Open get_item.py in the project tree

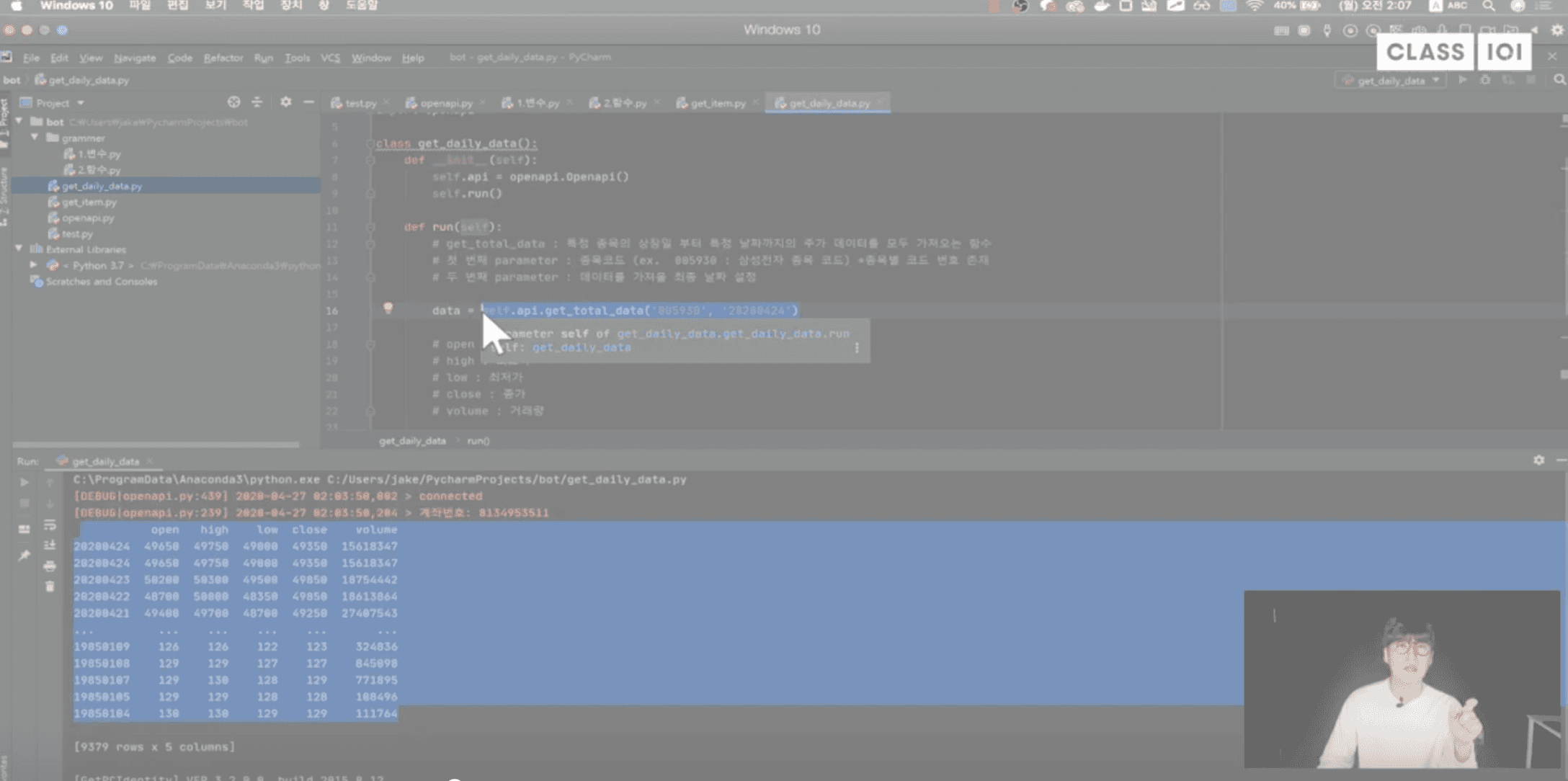coord(89,202)
